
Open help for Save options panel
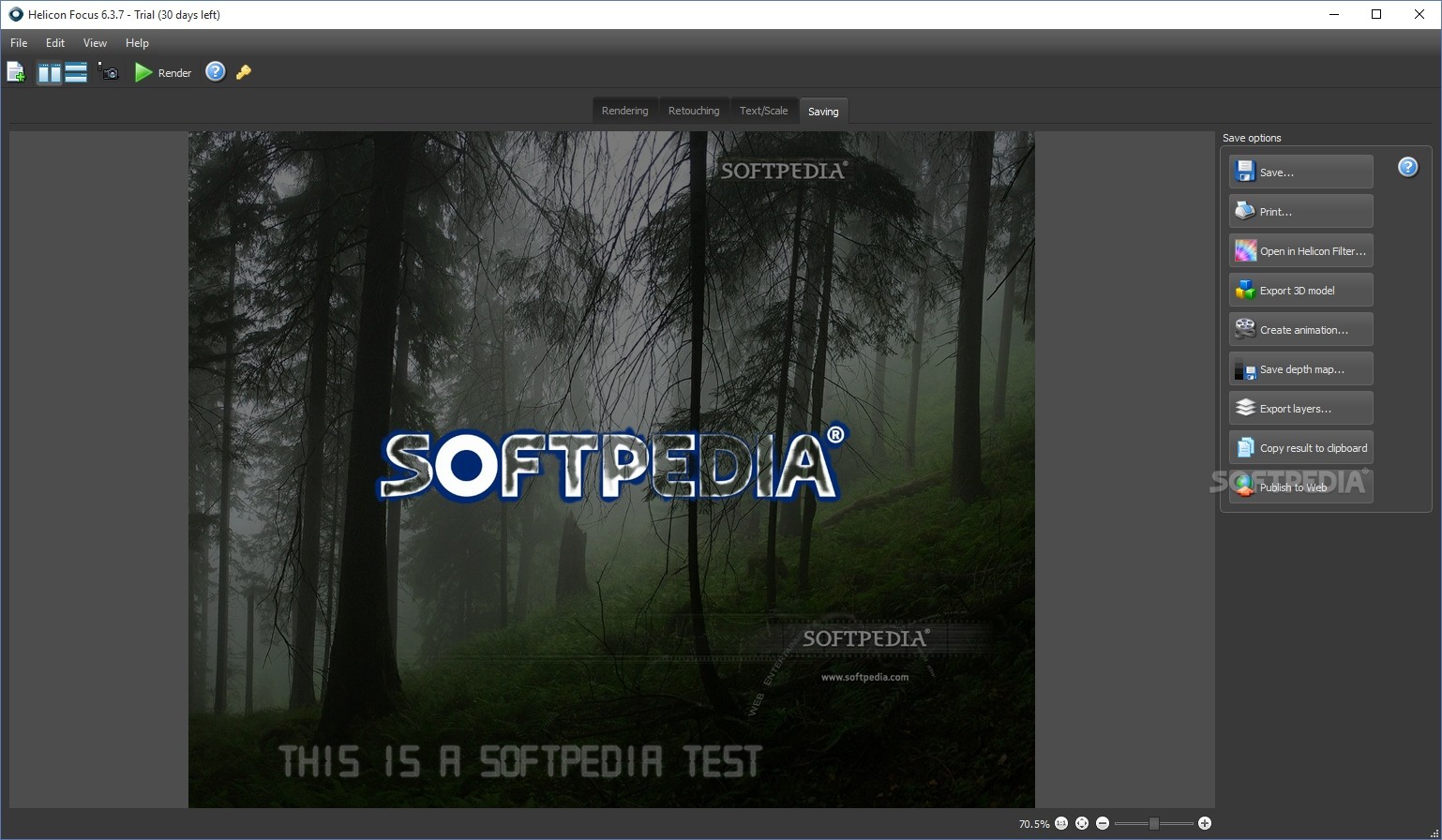click(x=1407, y=167)
